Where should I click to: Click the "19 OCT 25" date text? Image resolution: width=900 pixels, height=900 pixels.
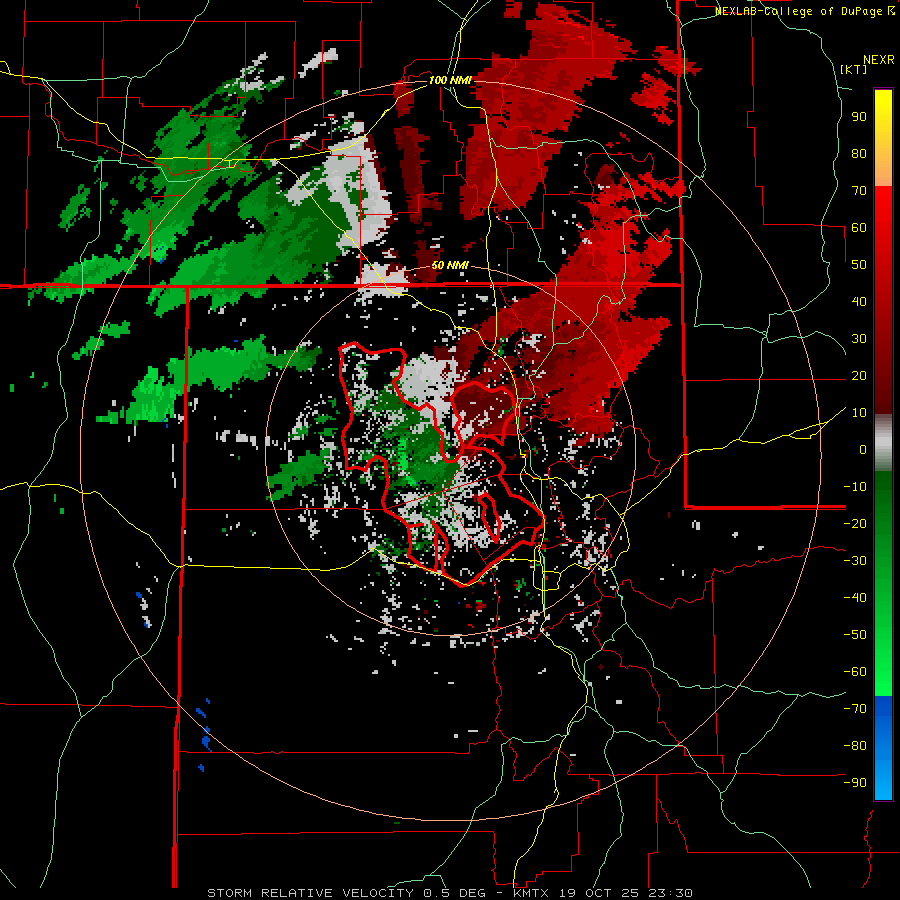598,893
